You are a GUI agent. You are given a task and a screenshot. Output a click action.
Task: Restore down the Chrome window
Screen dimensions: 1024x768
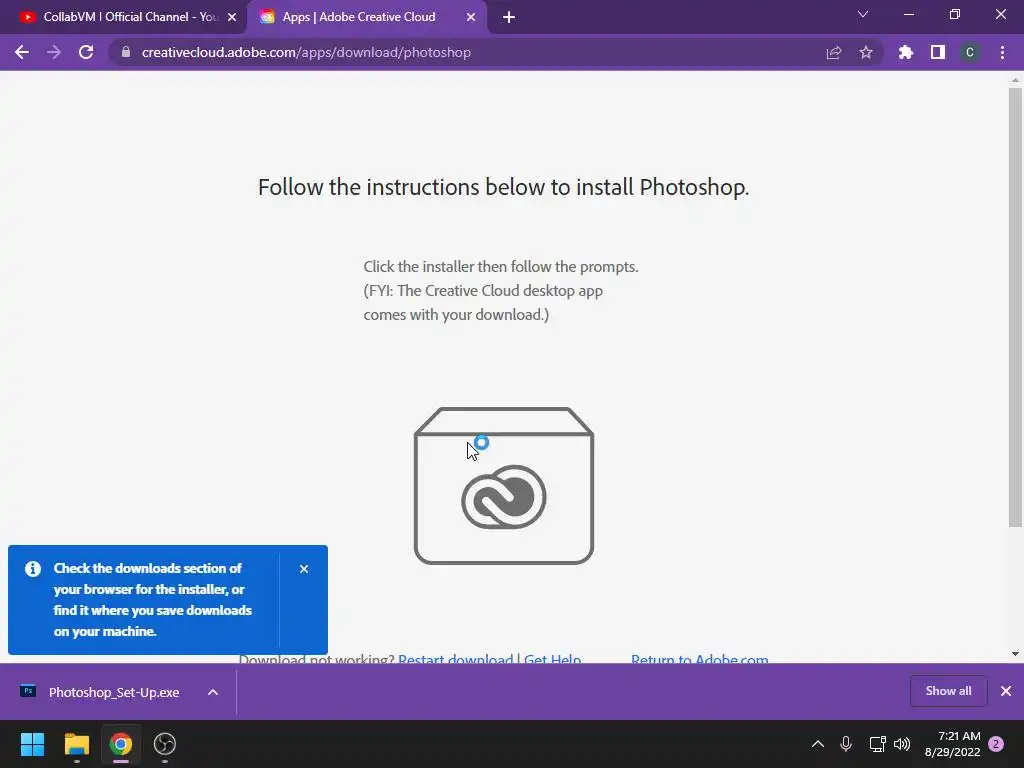click(x=955, y=14)
